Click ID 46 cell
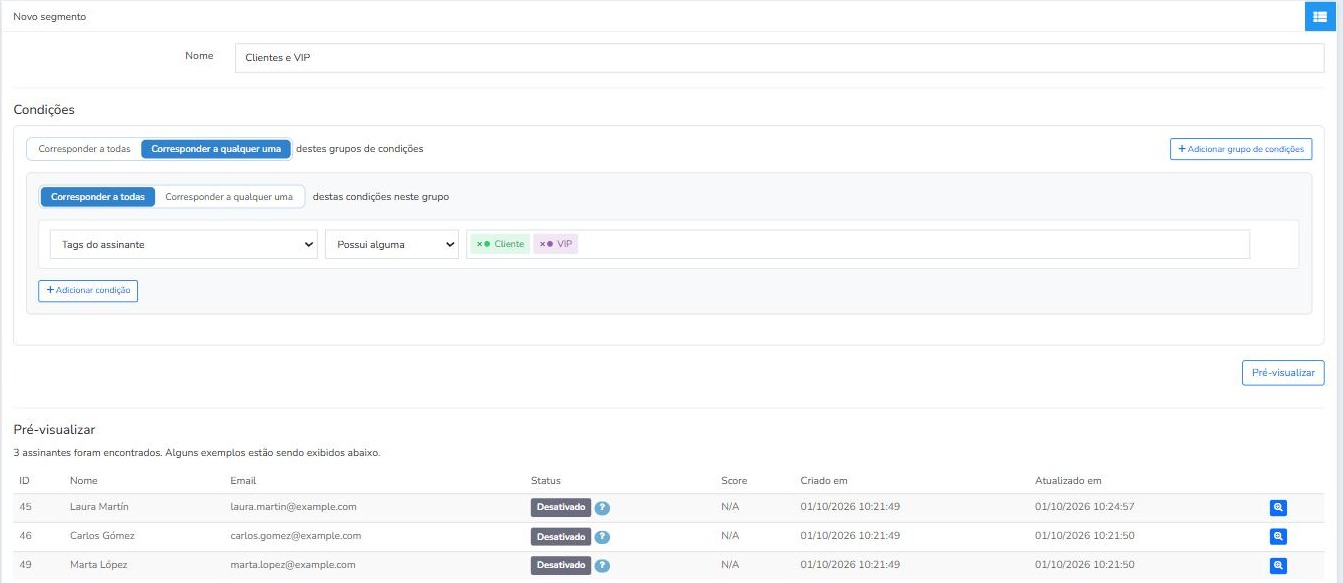This screenshot has width=1343, height=583. (x=25, y=536)
